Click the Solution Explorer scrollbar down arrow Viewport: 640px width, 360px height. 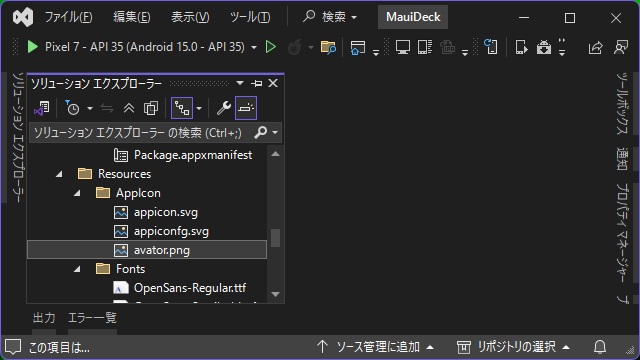[276, 294]
